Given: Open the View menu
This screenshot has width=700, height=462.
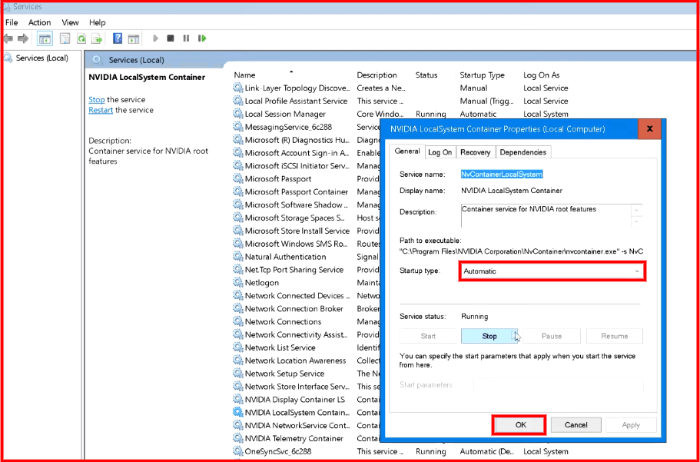Looking at the screenshot, I should (x=70, y=22).
